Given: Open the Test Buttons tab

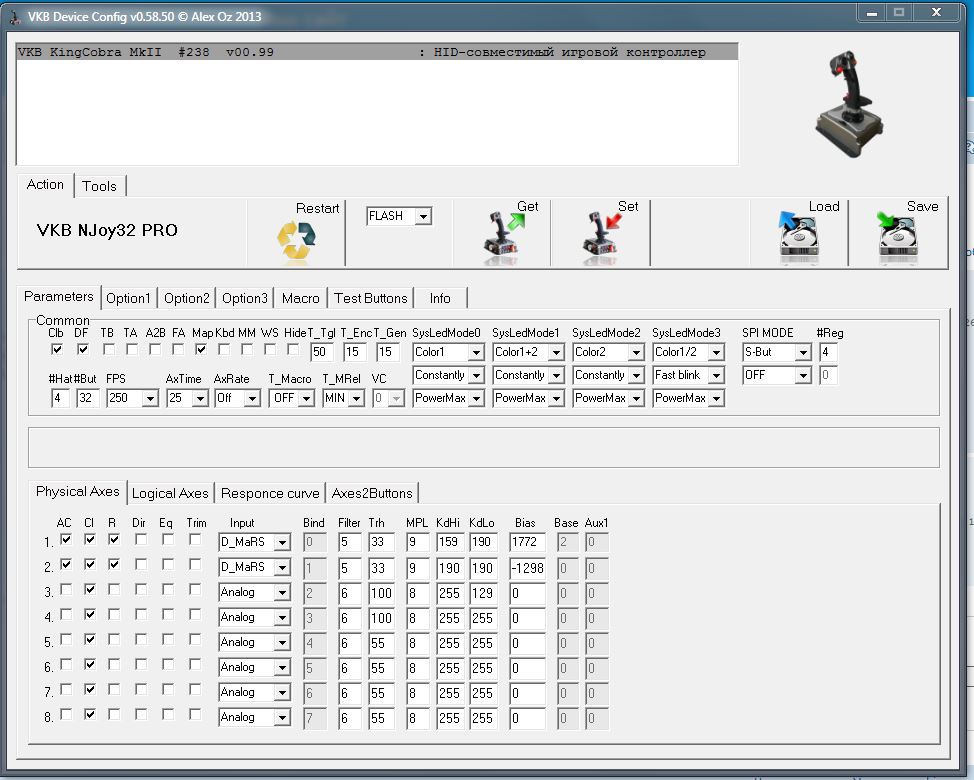Looking at the screenshot, I should (371, 298).
